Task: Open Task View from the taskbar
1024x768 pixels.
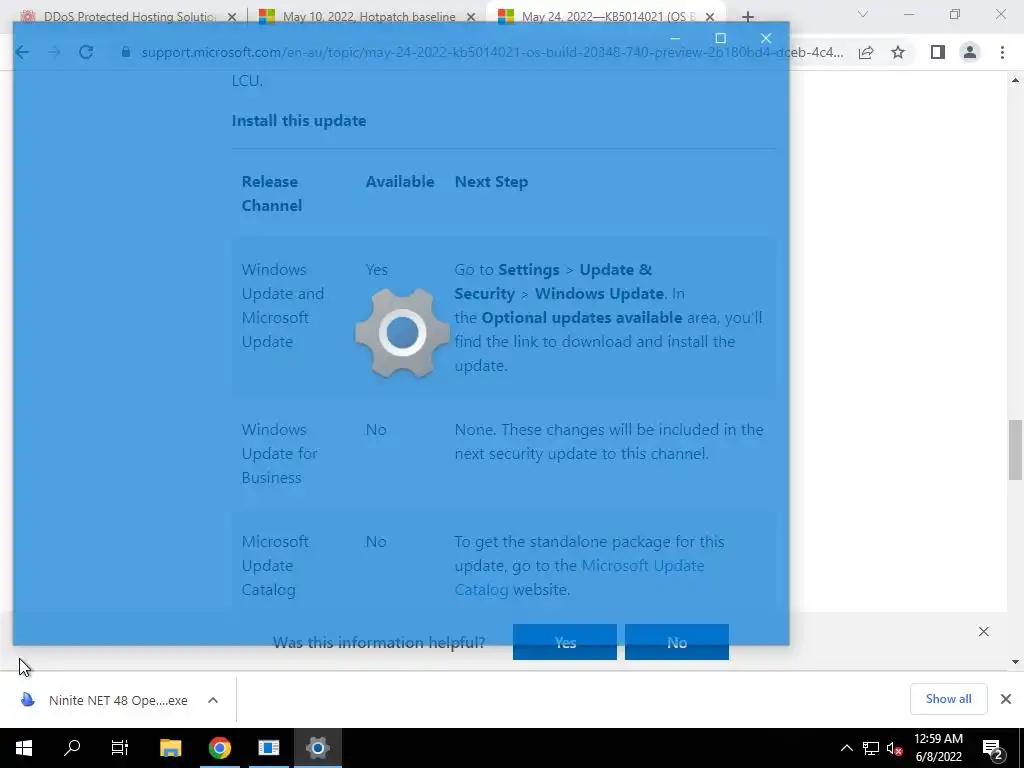Action: [120, 748]
